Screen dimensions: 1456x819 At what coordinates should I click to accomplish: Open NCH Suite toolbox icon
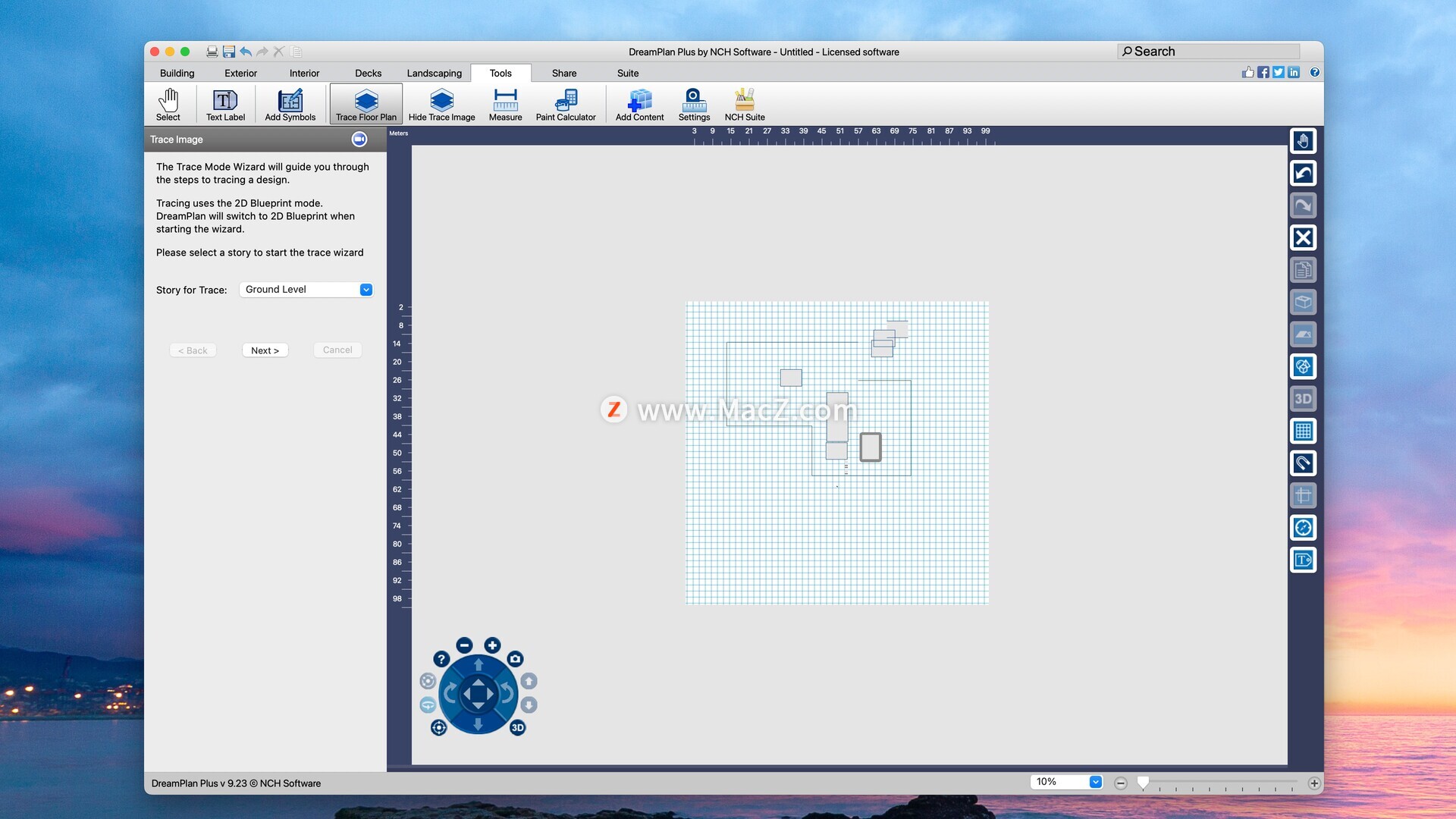[745, 104]
